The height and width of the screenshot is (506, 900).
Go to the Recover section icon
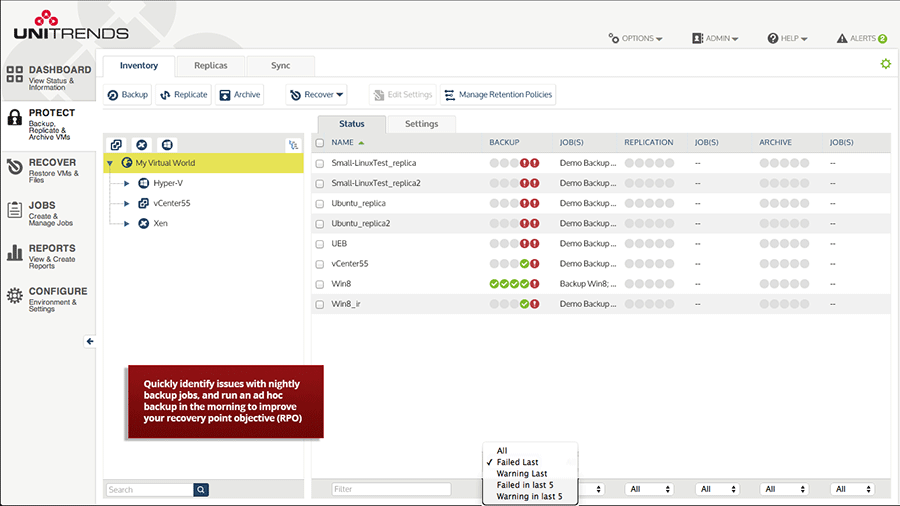coord(14,167)
